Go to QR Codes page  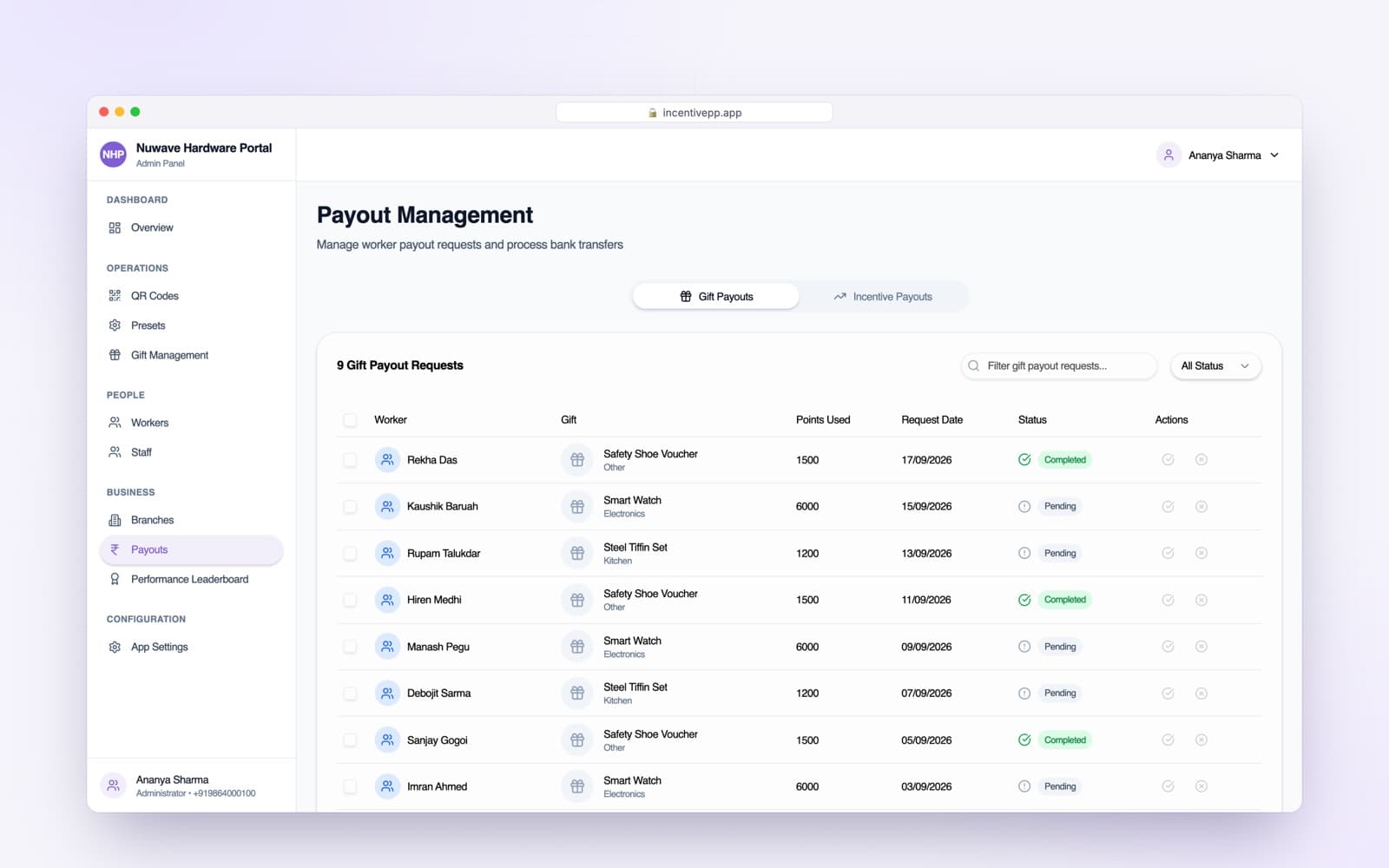(191, 296)
